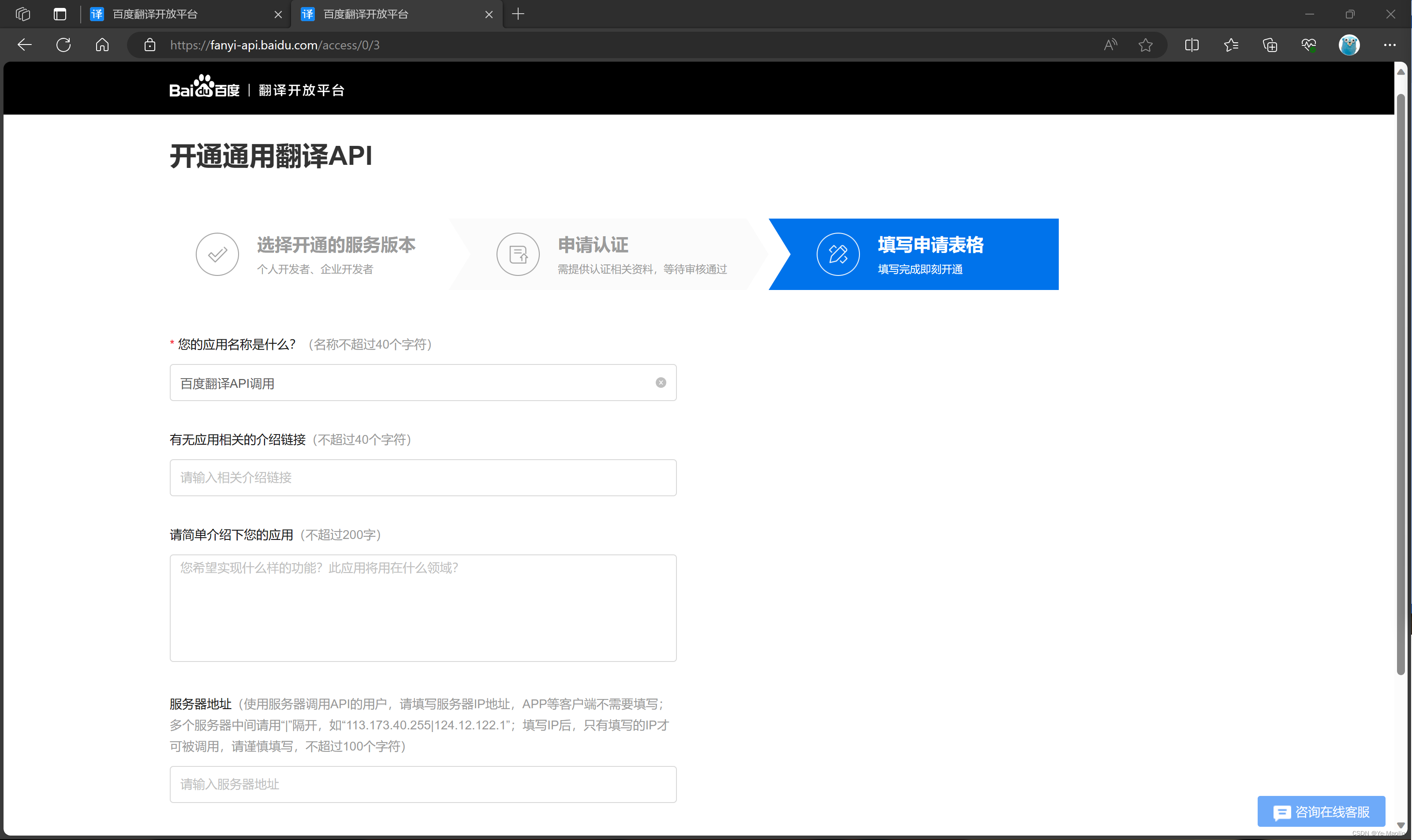Clear the app name input field

point(661,383)
